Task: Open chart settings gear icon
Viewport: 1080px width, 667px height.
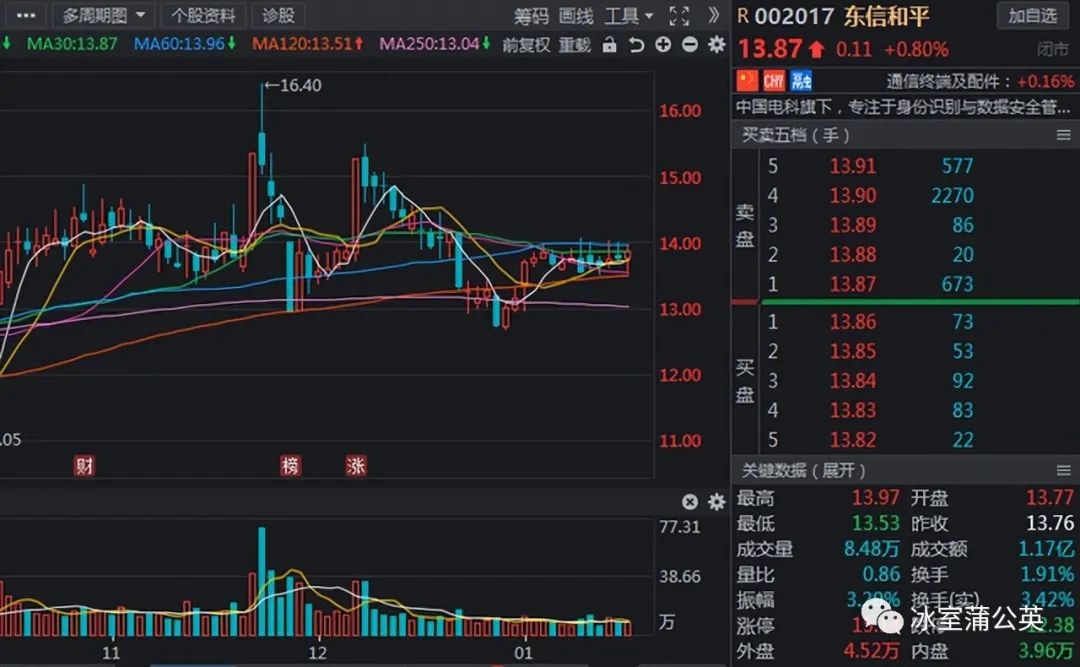Action: [717, 45]
